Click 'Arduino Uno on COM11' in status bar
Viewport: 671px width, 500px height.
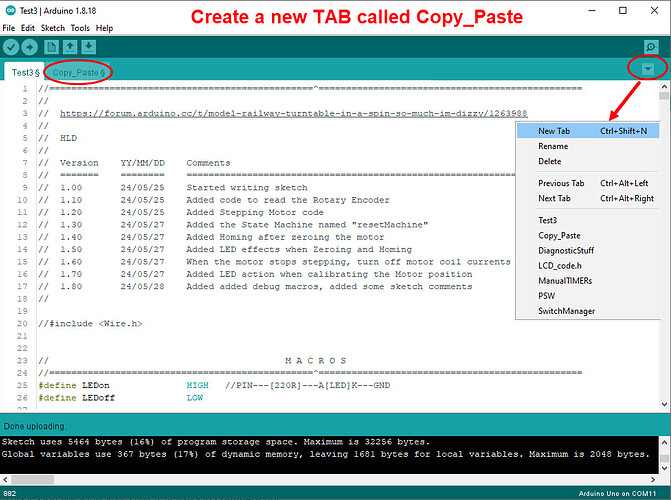pos(617,494)
